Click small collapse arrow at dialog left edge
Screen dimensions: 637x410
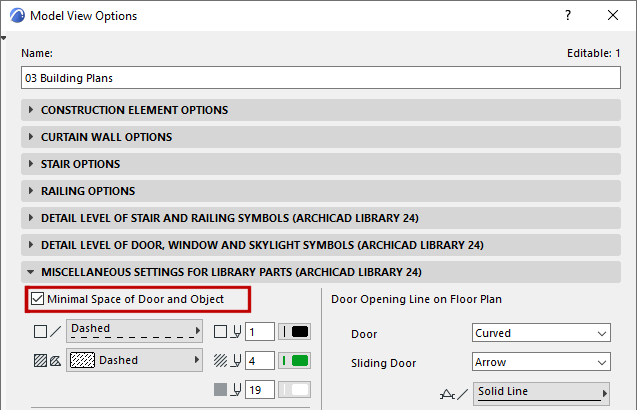(x=3, y=38)
